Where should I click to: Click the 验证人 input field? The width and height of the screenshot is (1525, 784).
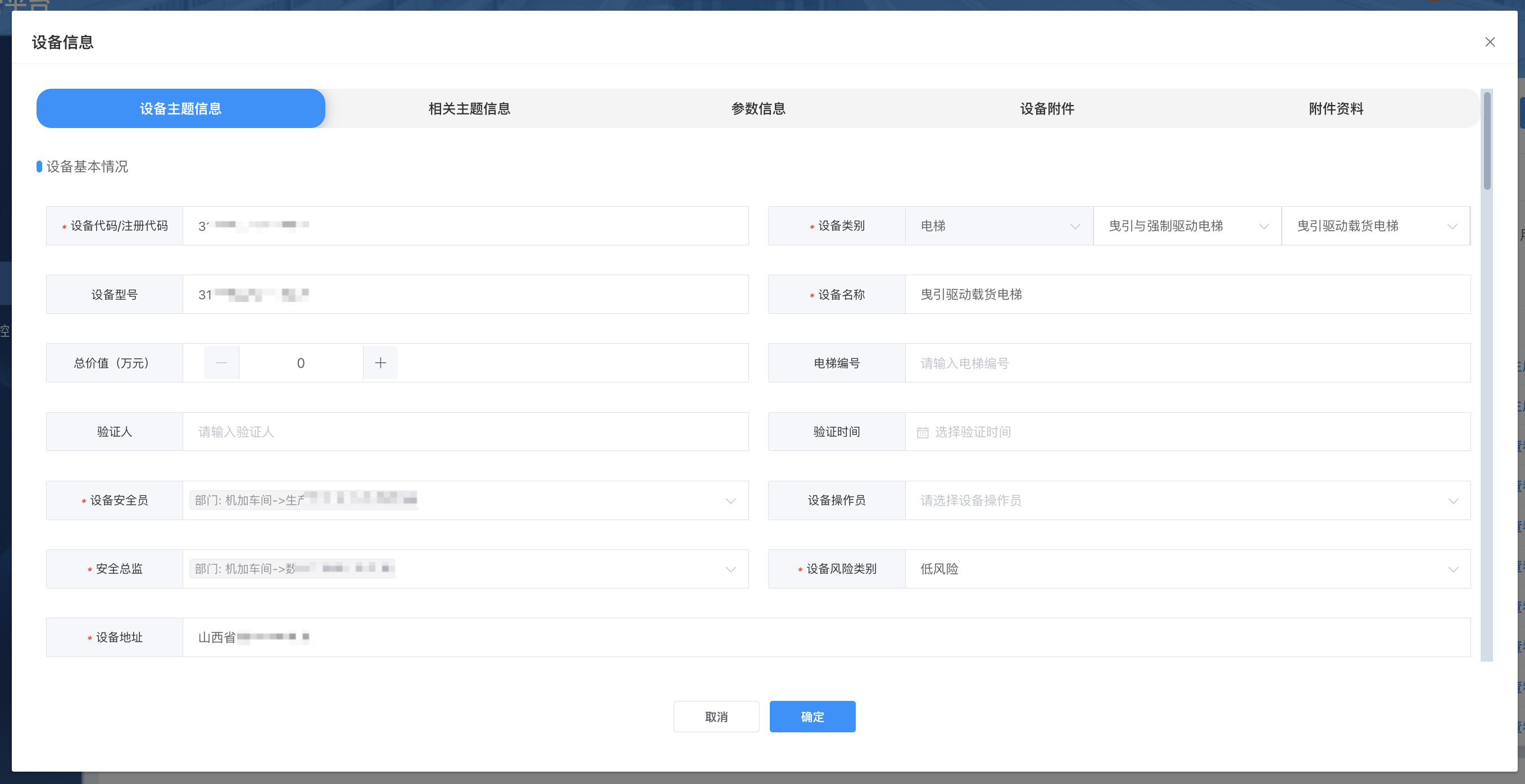(x=465, y=432)
